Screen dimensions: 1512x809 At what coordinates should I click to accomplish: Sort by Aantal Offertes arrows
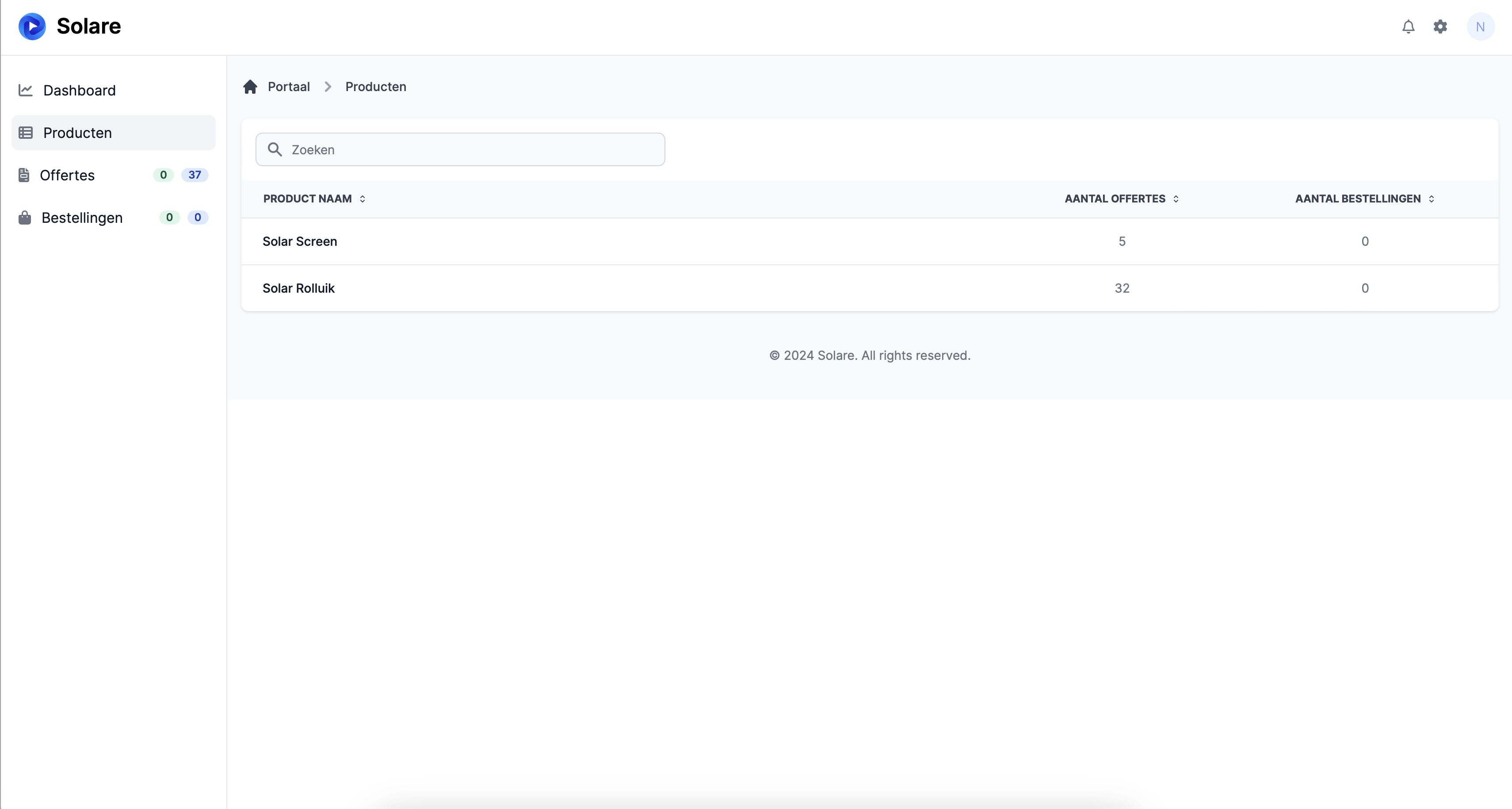click(1176, 199)
